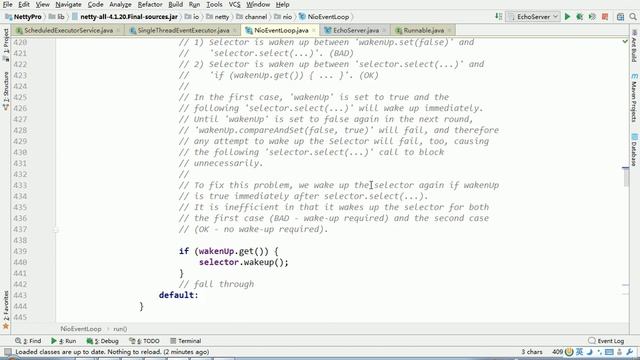Click netty-all-4.1.20.Final-sources.jar breadcrumb

click(124, 17)
